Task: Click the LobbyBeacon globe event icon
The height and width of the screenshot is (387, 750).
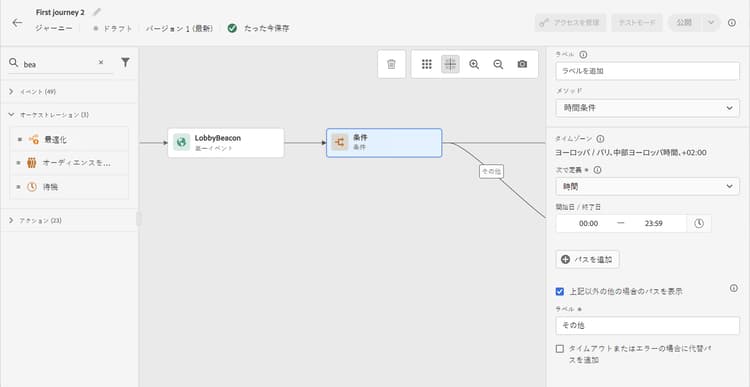Action: pos(181,142)
